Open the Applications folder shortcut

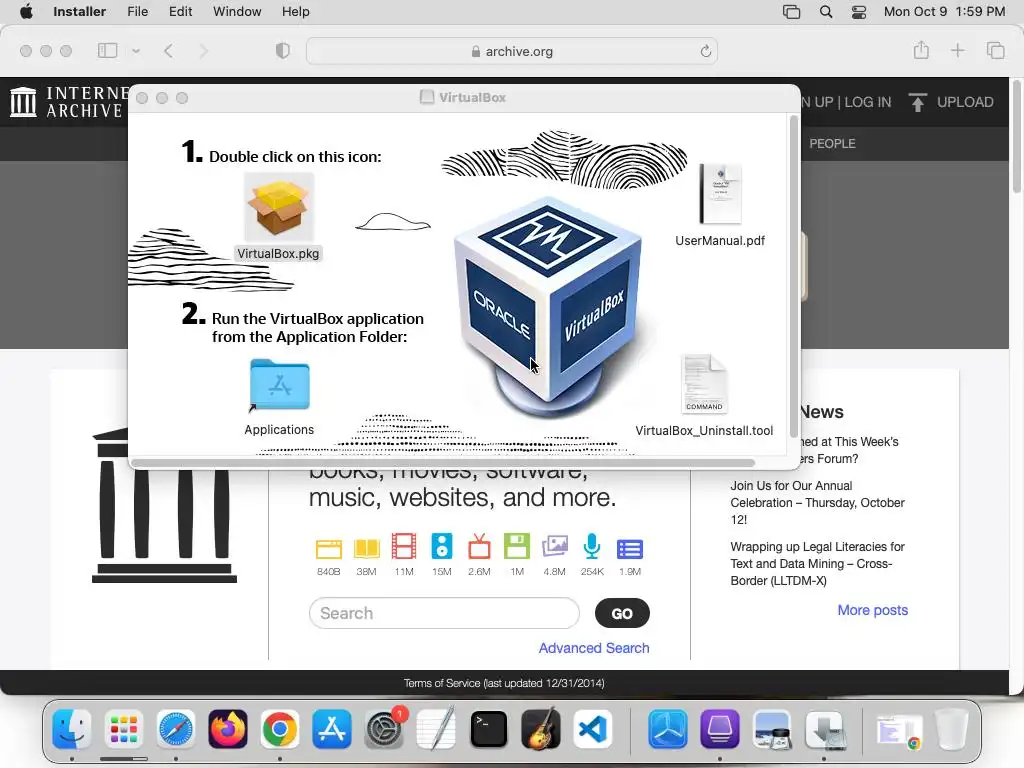(280, 385)
